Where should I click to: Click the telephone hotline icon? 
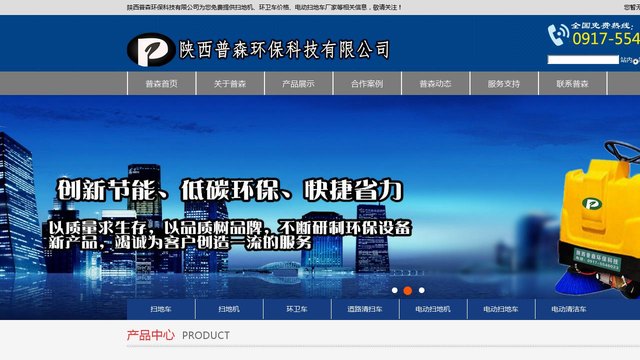[558, 34]
